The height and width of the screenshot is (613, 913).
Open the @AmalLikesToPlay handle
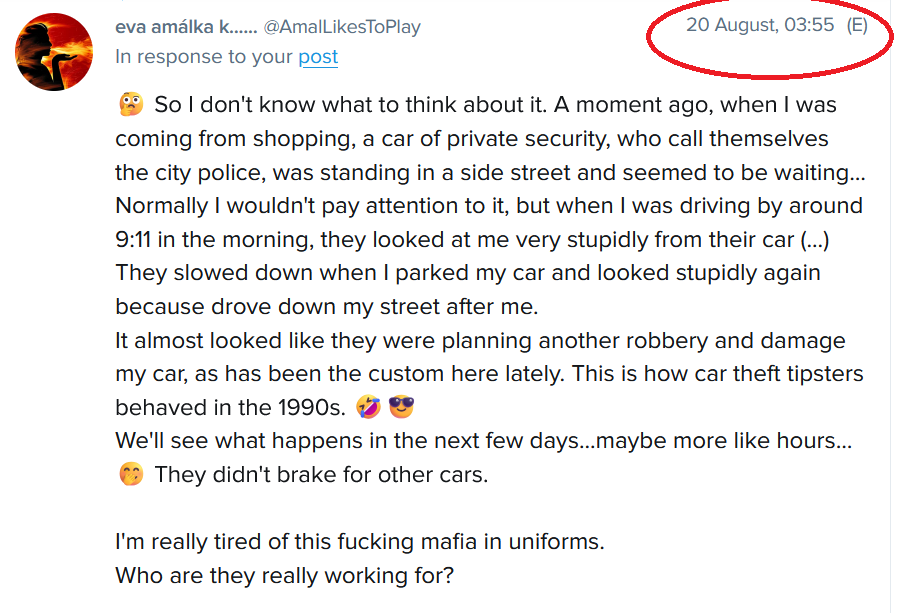[x=342, y=27]
